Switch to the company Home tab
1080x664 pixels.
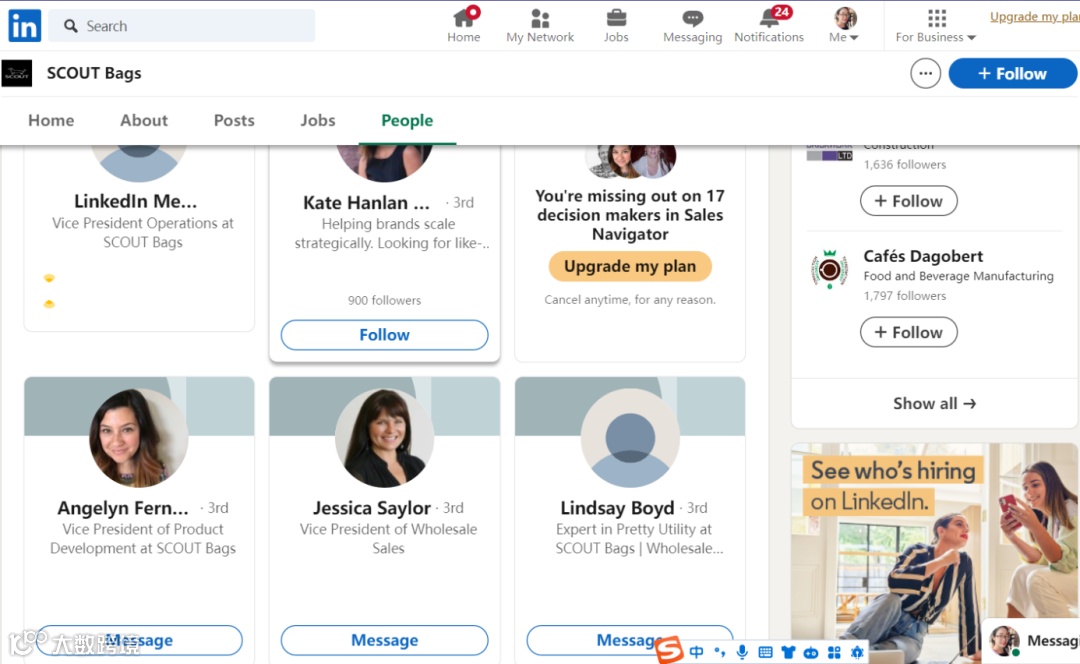pos(51,120)
